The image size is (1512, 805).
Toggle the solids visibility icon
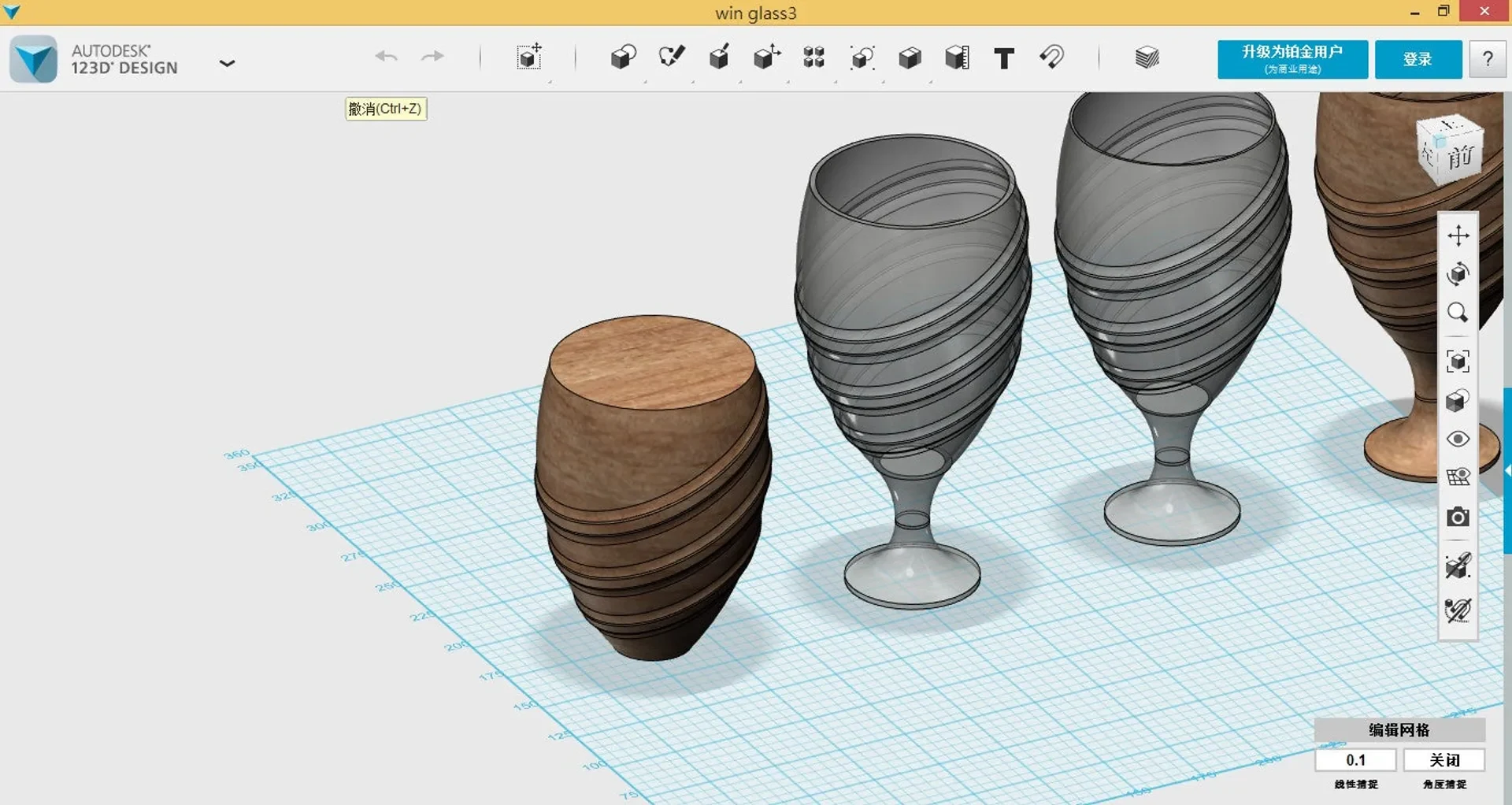(x=1458, y=566)
